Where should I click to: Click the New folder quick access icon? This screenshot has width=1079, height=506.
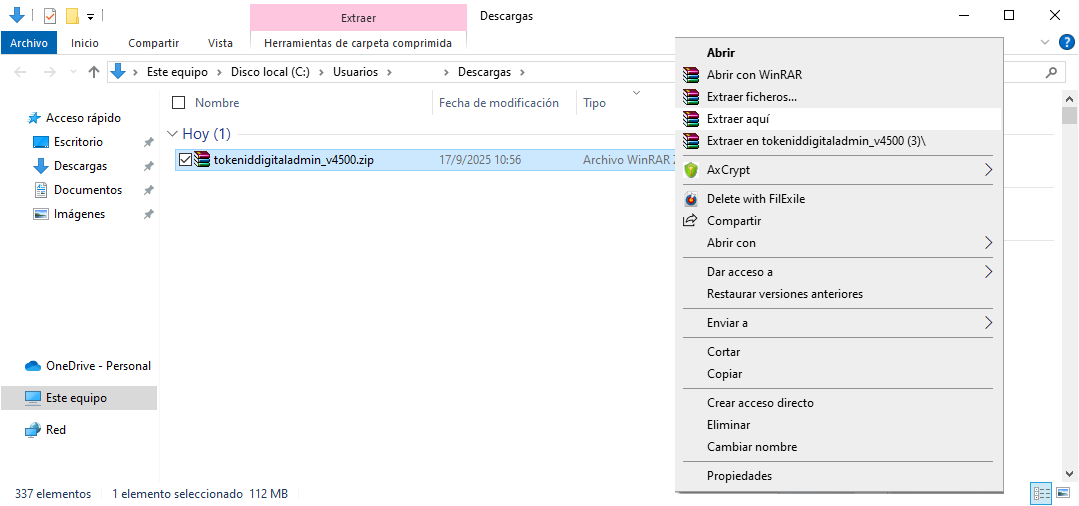[x=72, y=16]
